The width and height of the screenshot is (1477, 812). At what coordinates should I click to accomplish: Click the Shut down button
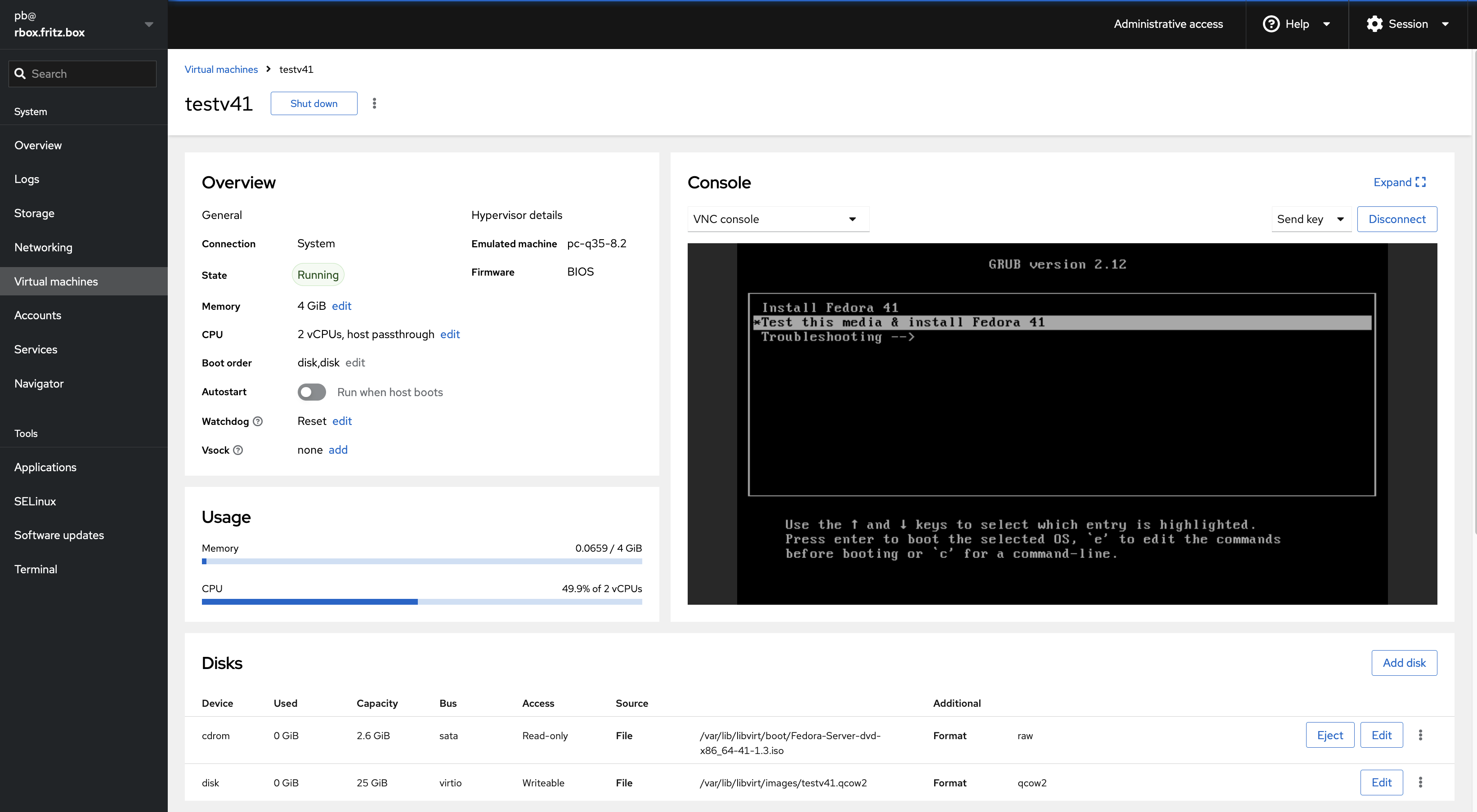(x=313, y=103)
